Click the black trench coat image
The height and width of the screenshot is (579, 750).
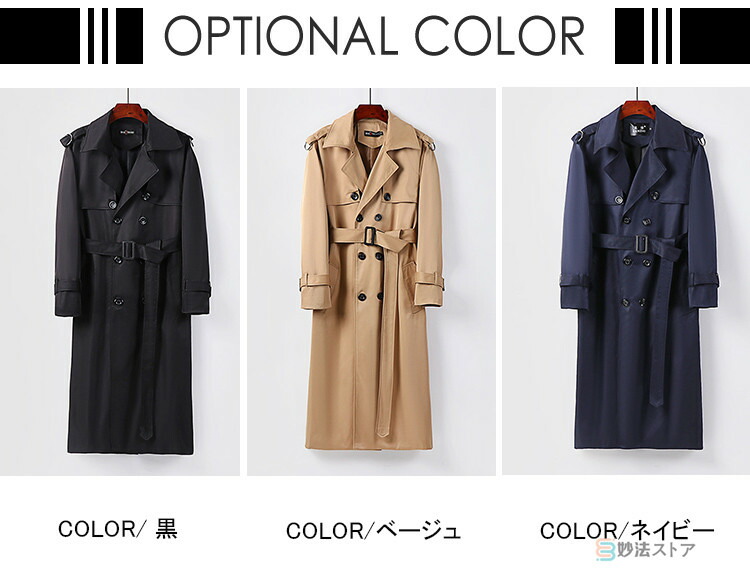[120, 281]
